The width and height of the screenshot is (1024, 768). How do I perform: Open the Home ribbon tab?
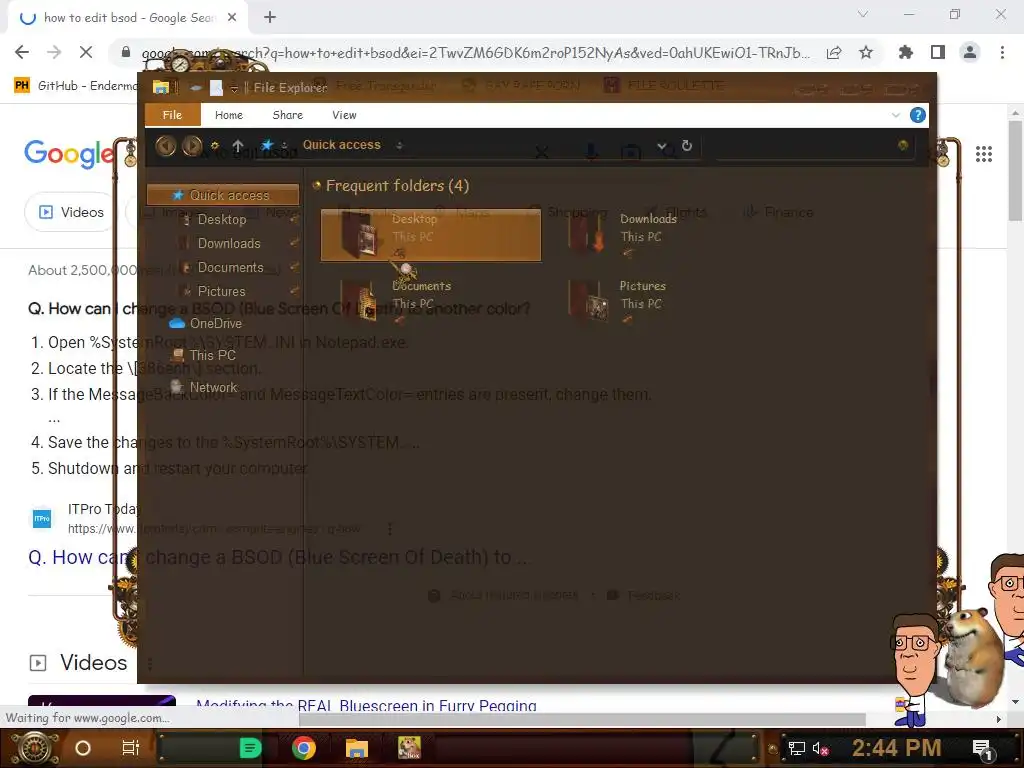[229, 115]
